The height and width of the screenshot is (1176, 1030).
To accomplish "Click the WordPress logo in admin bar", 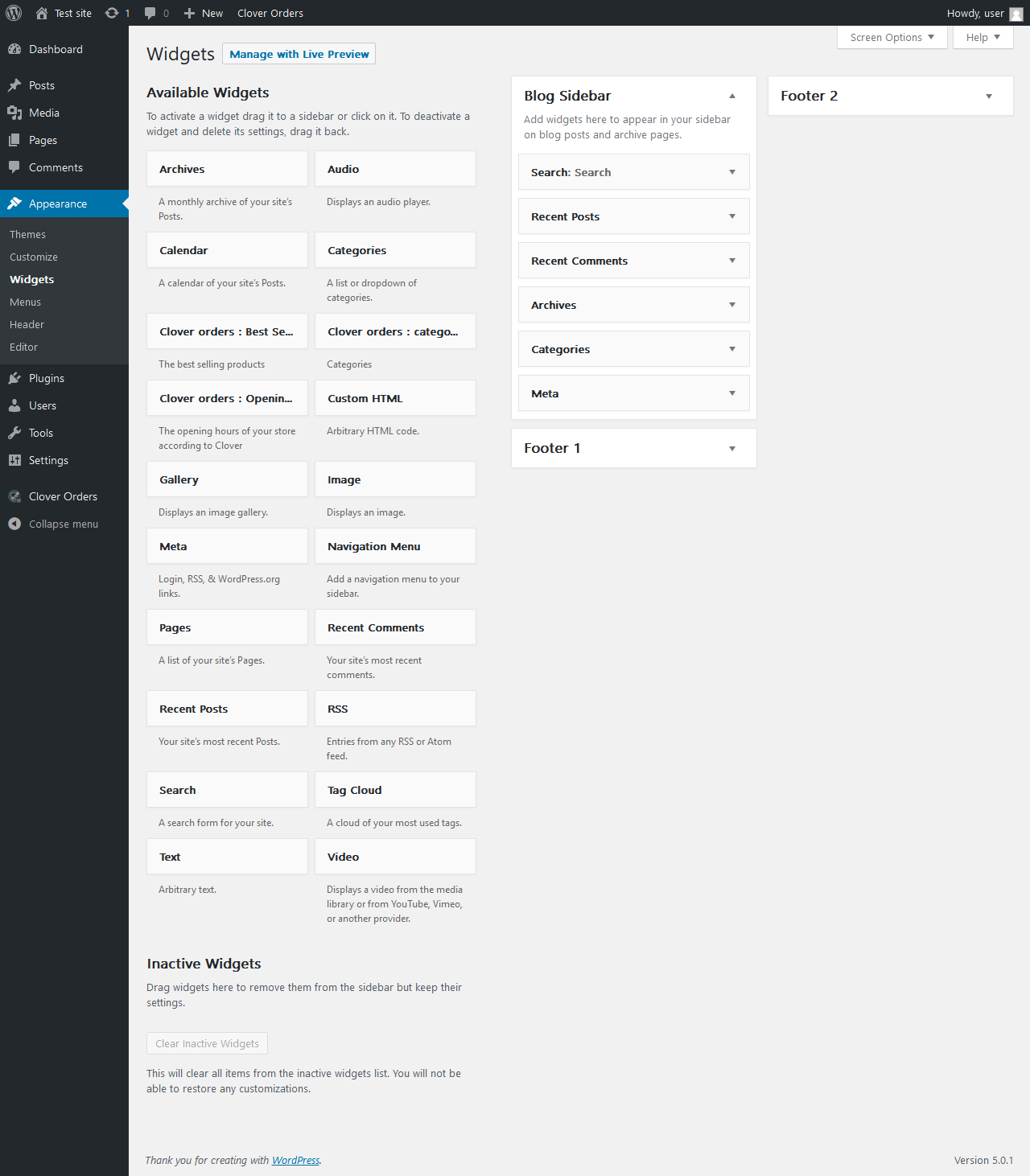I will [x=14, y=13].
